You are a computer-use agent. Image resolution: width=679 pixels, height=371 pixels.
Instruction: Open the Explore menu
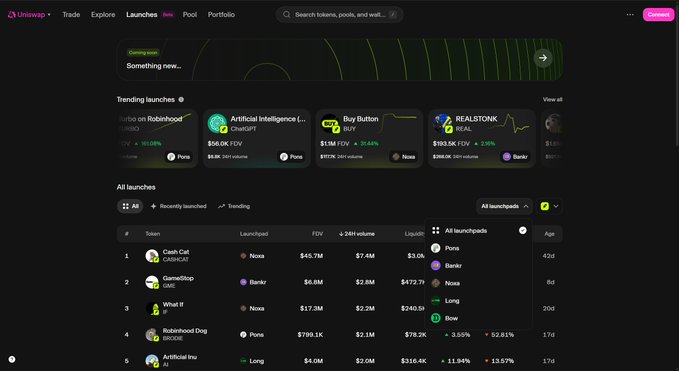point(103,14)
